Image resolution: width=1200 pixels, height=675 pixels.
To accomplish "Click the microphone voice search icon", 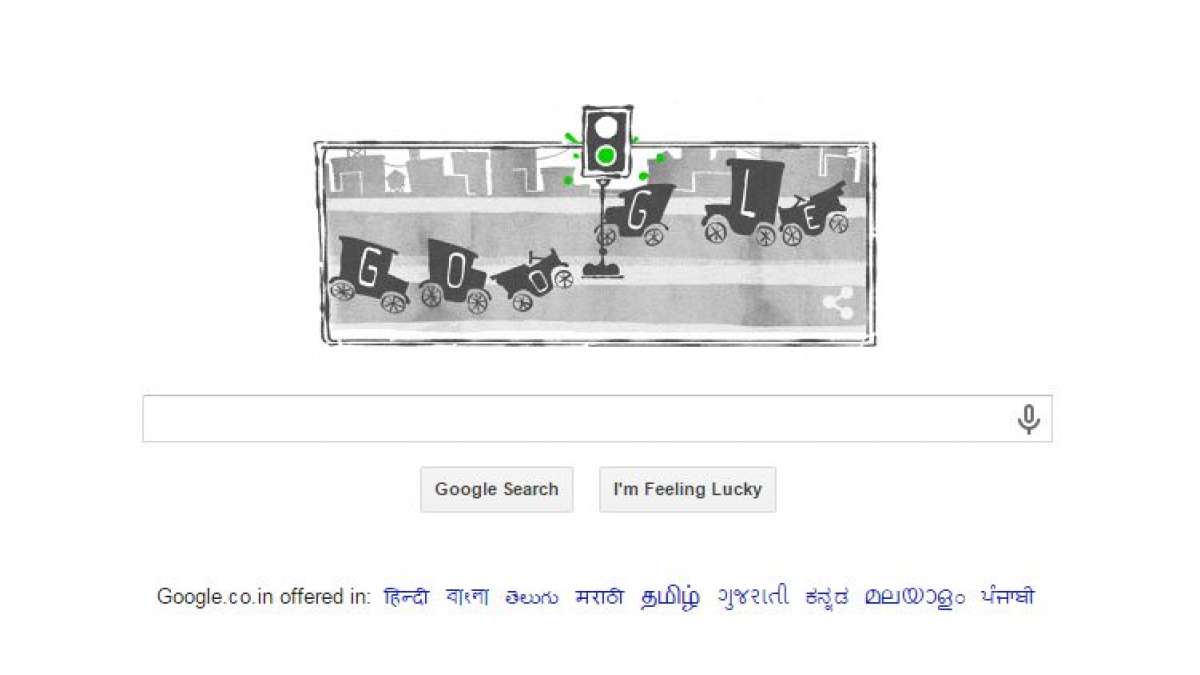I will pos(1028,419).
